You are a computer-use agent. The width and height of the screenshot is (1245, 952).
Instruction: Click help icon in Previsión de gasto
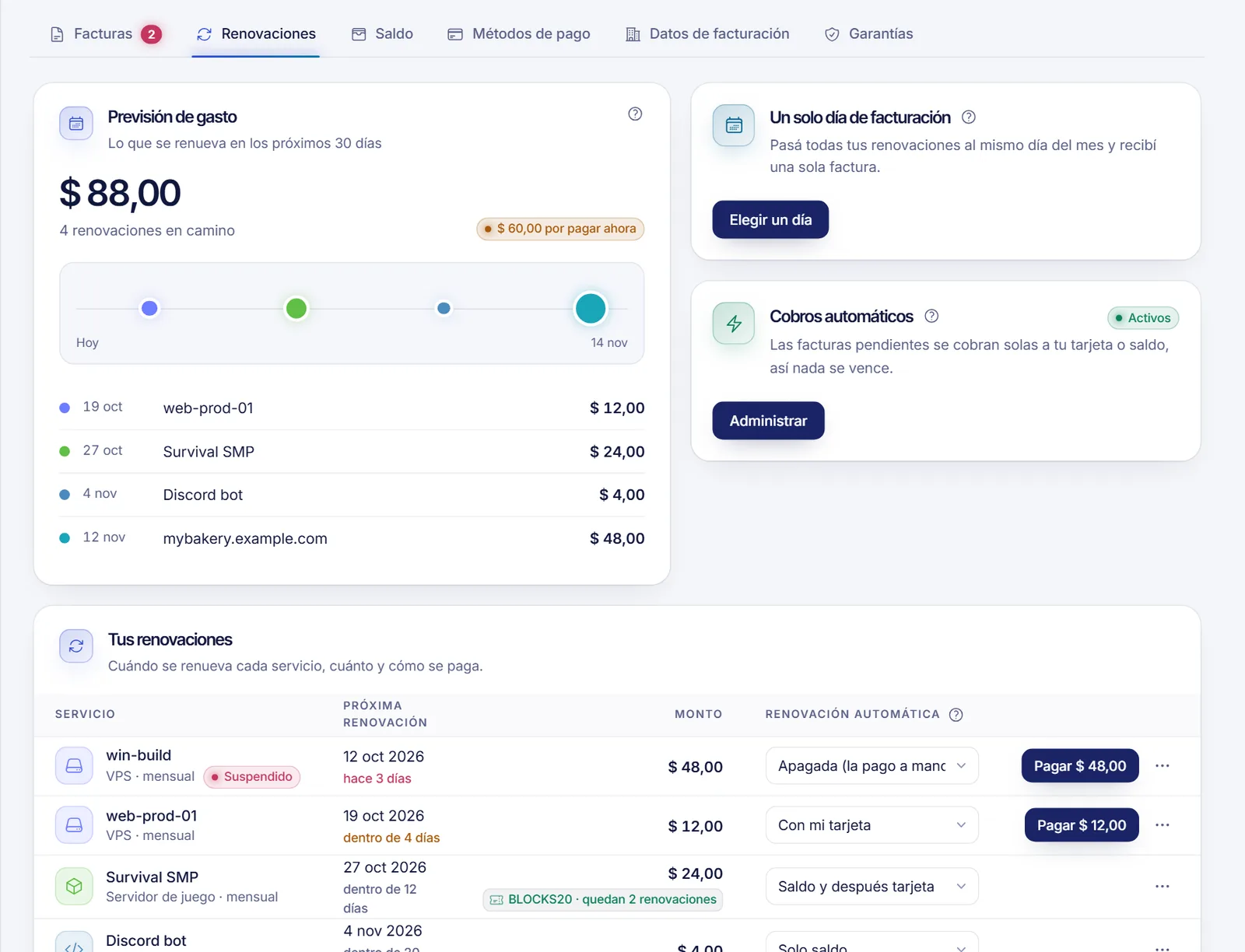coord(635,114)
